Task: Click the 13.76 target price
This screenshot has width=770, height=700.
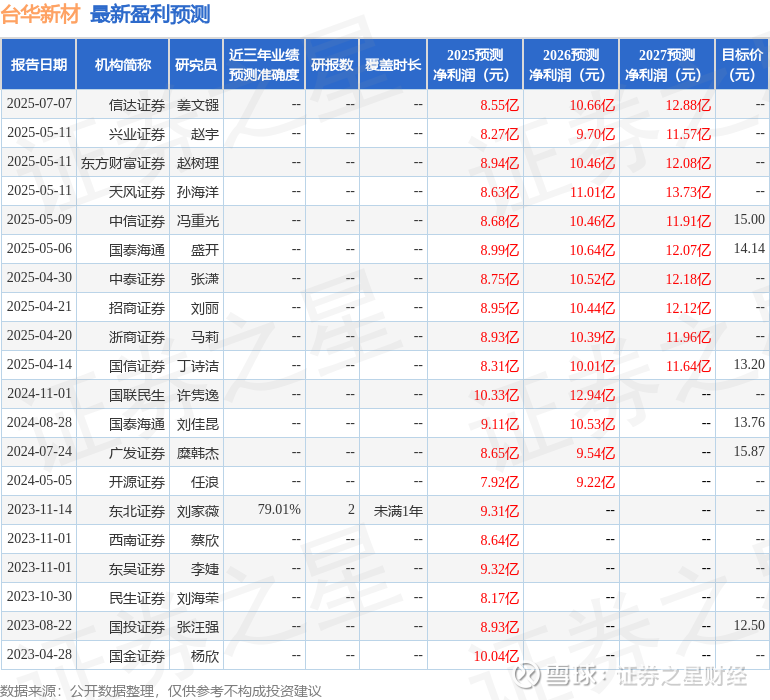Action: [x=749, y=422]
